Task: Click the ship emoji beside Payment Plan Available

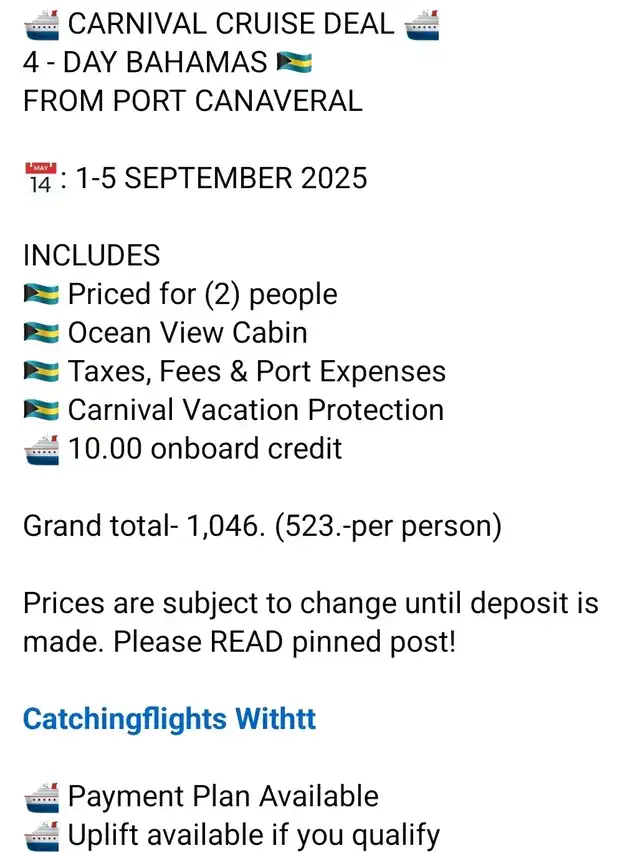Action: (42, 798)
